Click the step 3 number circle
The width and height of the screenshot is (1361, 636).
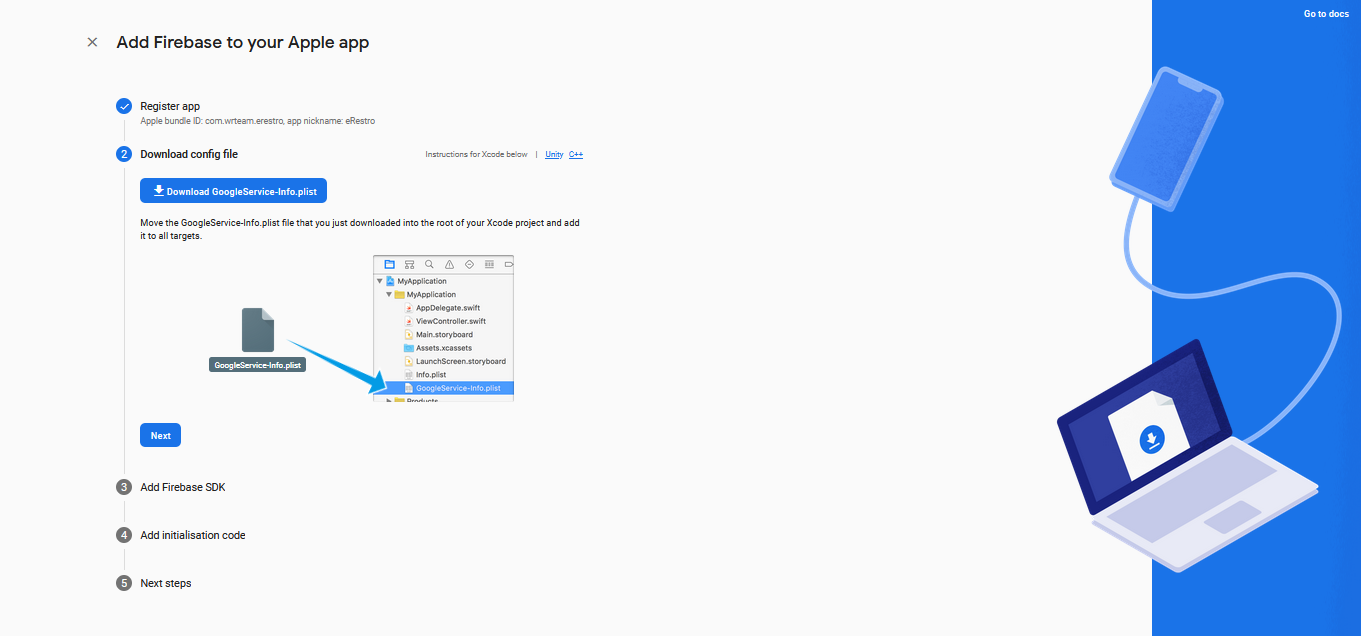[124, 487]
